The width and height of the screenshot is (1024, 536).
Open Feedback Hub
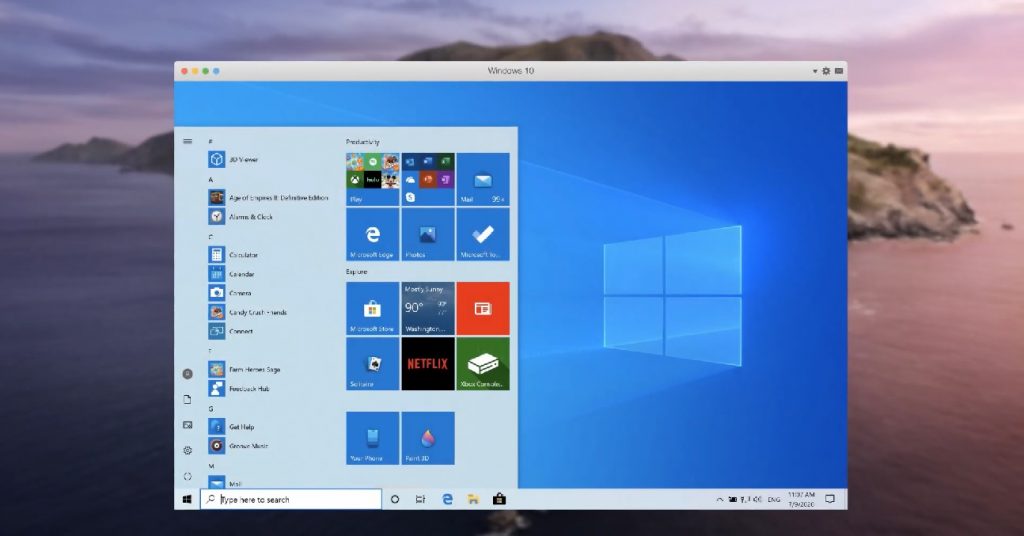pyautogui.click(x=238, y=388)
